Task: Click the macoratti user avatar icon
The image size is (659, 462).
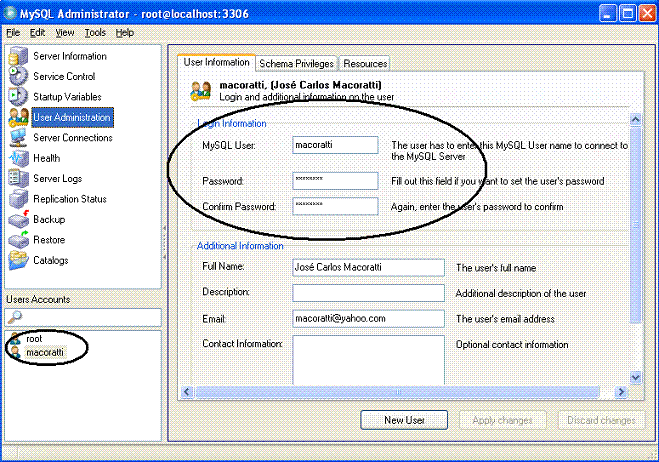Action: [16, 352]
